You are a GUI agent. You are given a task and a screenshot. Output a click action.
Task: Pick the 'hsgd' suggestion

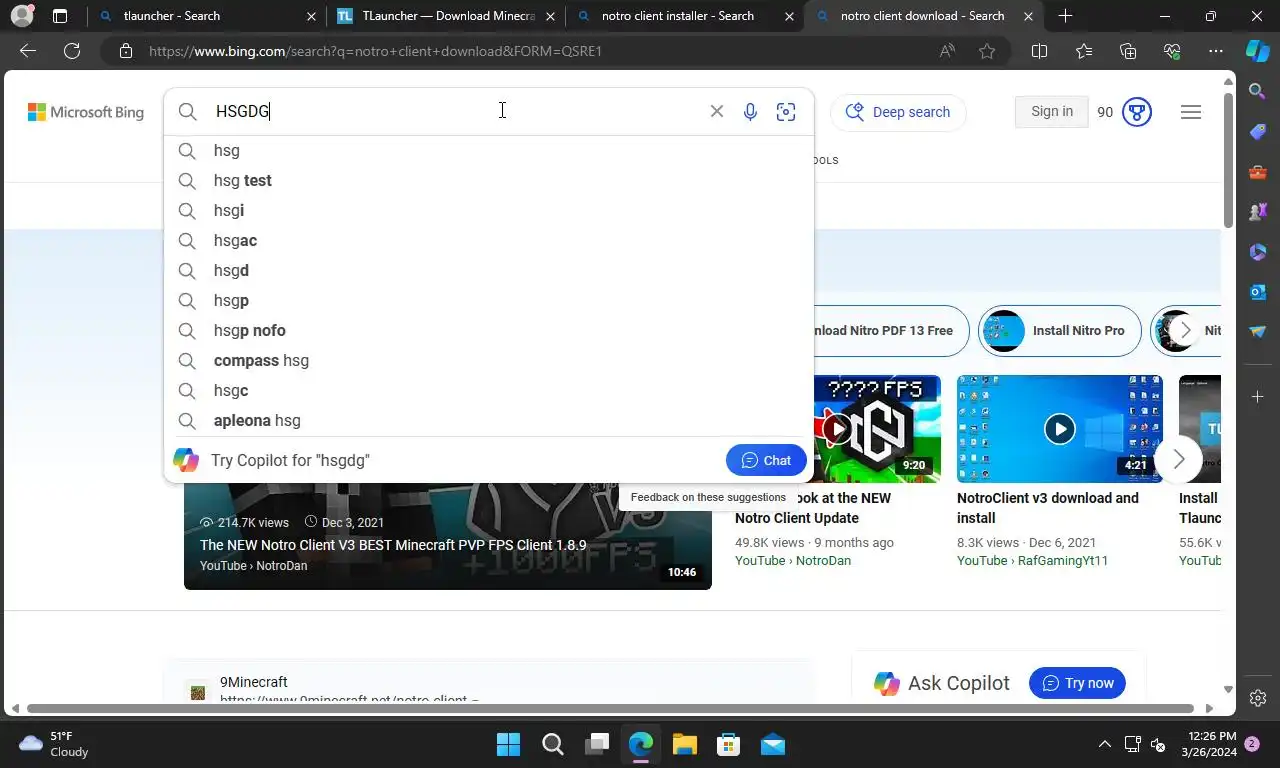click(x=489, y=270)
